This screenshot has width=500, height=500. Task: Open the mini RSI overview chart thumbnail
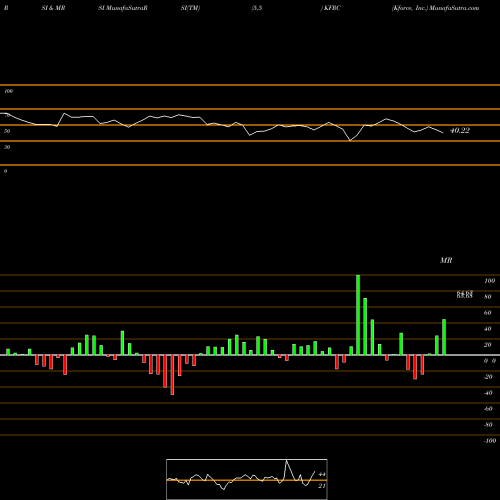coord(247,479)
